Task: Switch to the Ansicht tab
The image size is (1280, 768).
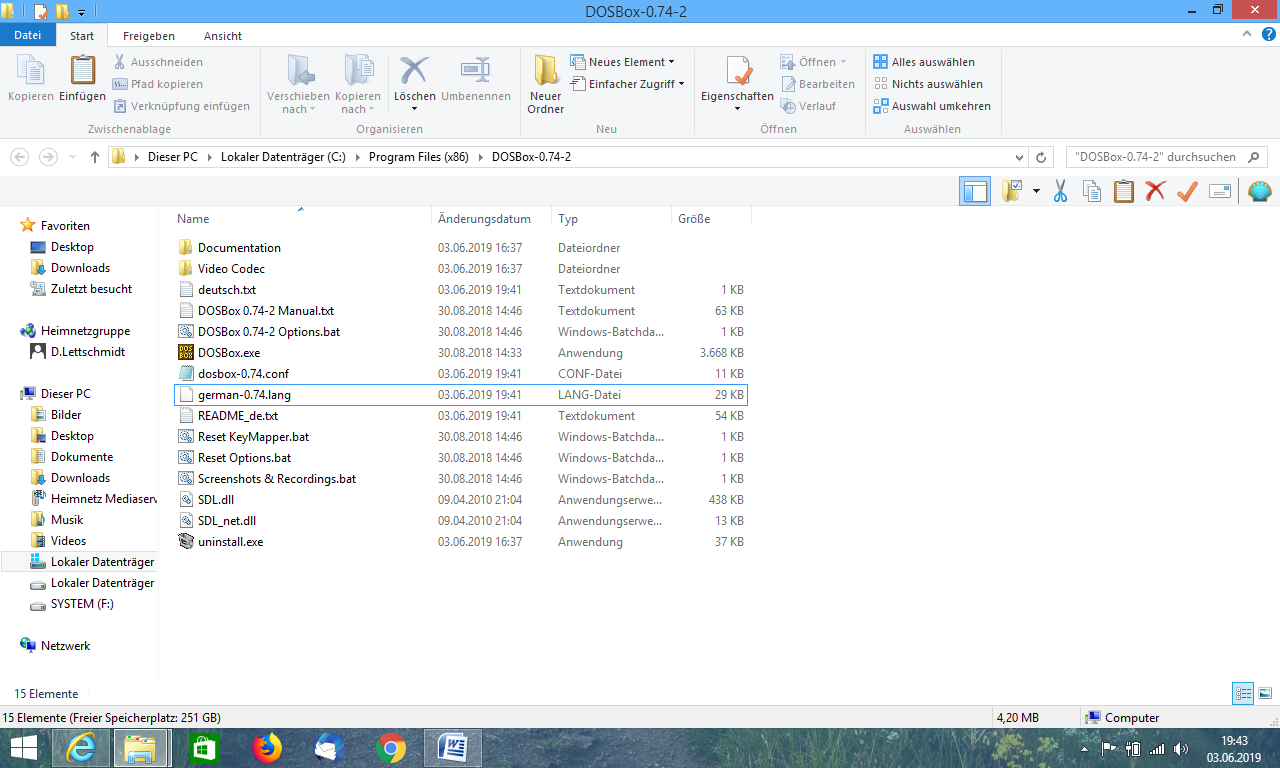Action: point(223,35)
